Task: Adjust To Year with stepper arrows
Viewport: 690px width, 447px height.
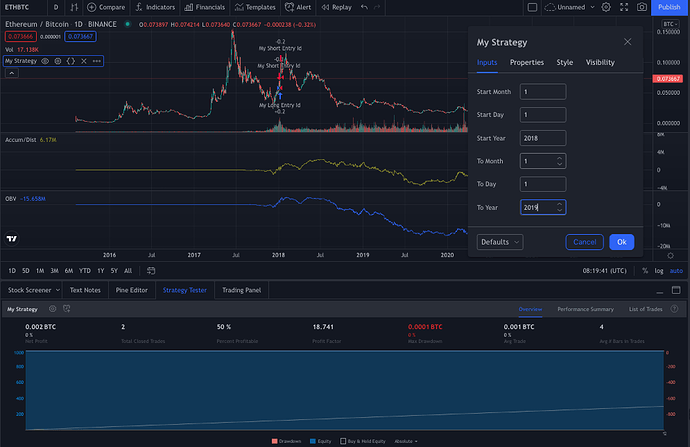Action: [559, 207]
